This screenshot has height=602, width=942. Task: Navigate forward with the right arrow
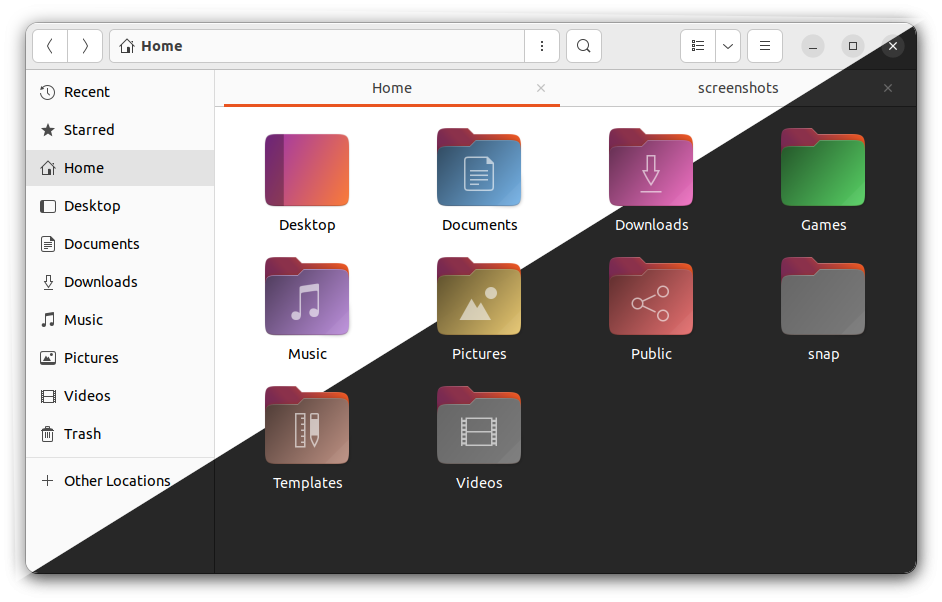click(x=85, y=46)
